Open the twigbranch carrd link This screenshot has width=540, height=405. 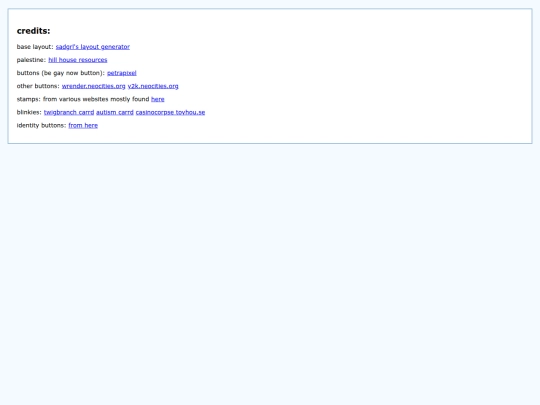(69, 112)
